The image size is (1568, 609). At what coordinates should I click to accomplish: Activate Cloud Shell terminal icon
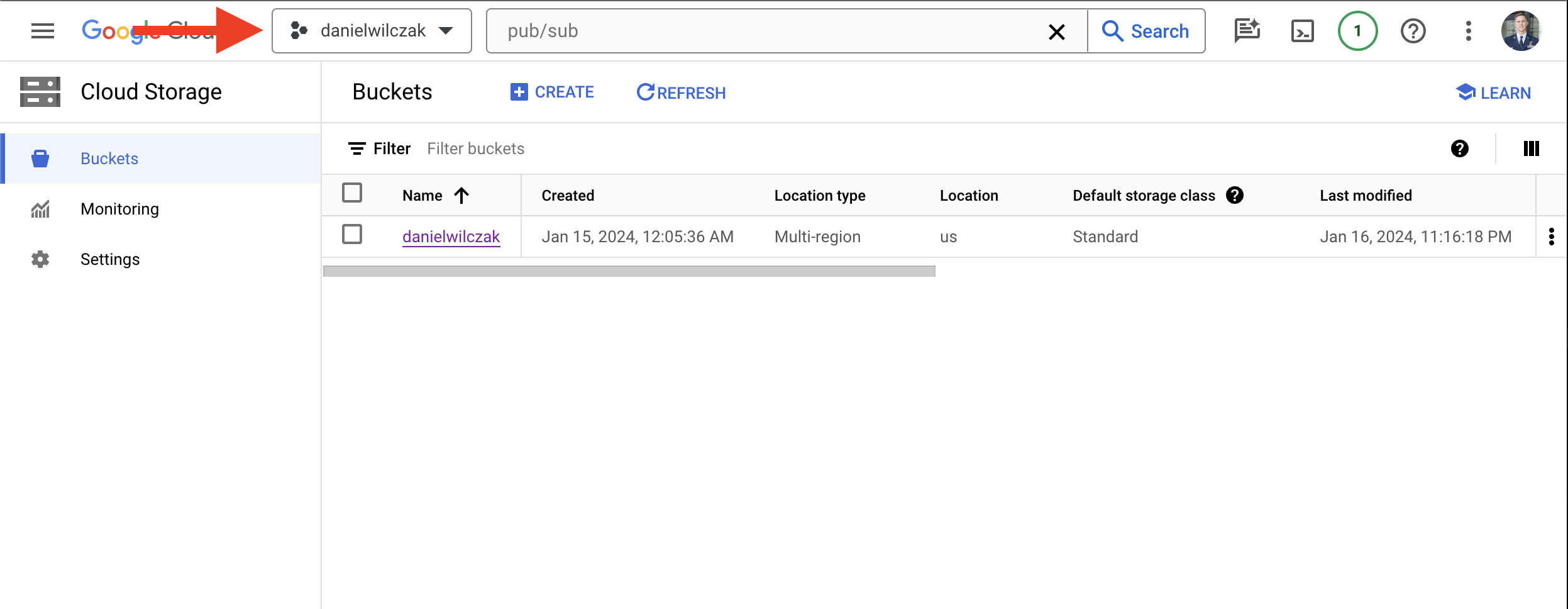(1303, 31)
